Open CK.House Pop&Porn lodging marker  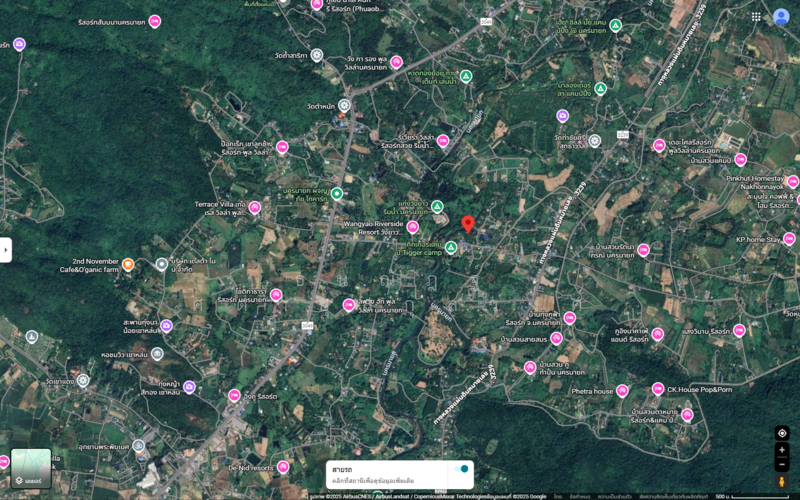pos(658,389)
